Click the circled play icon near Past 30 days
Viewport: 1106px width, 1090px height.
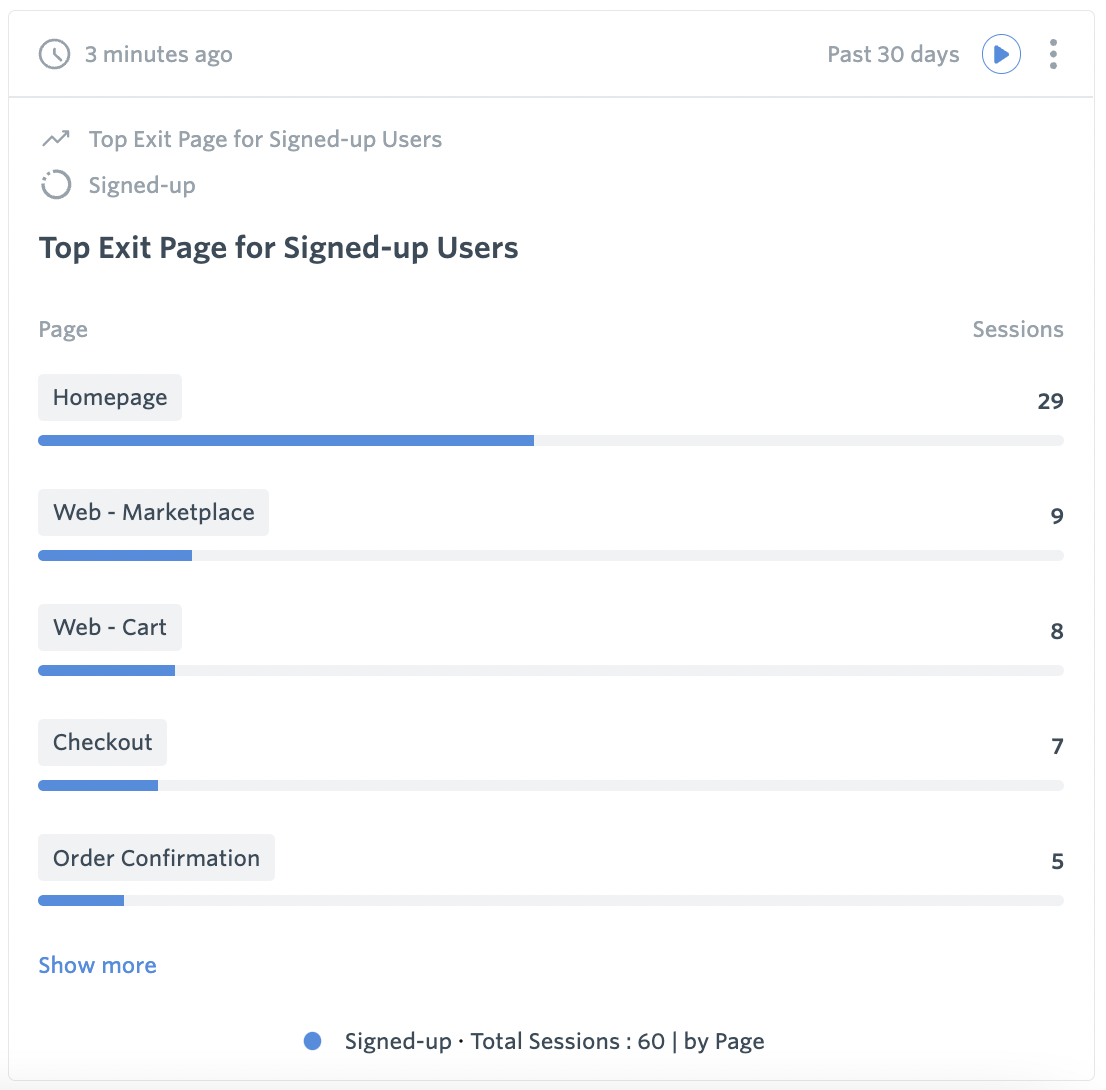coord(1001,54)
